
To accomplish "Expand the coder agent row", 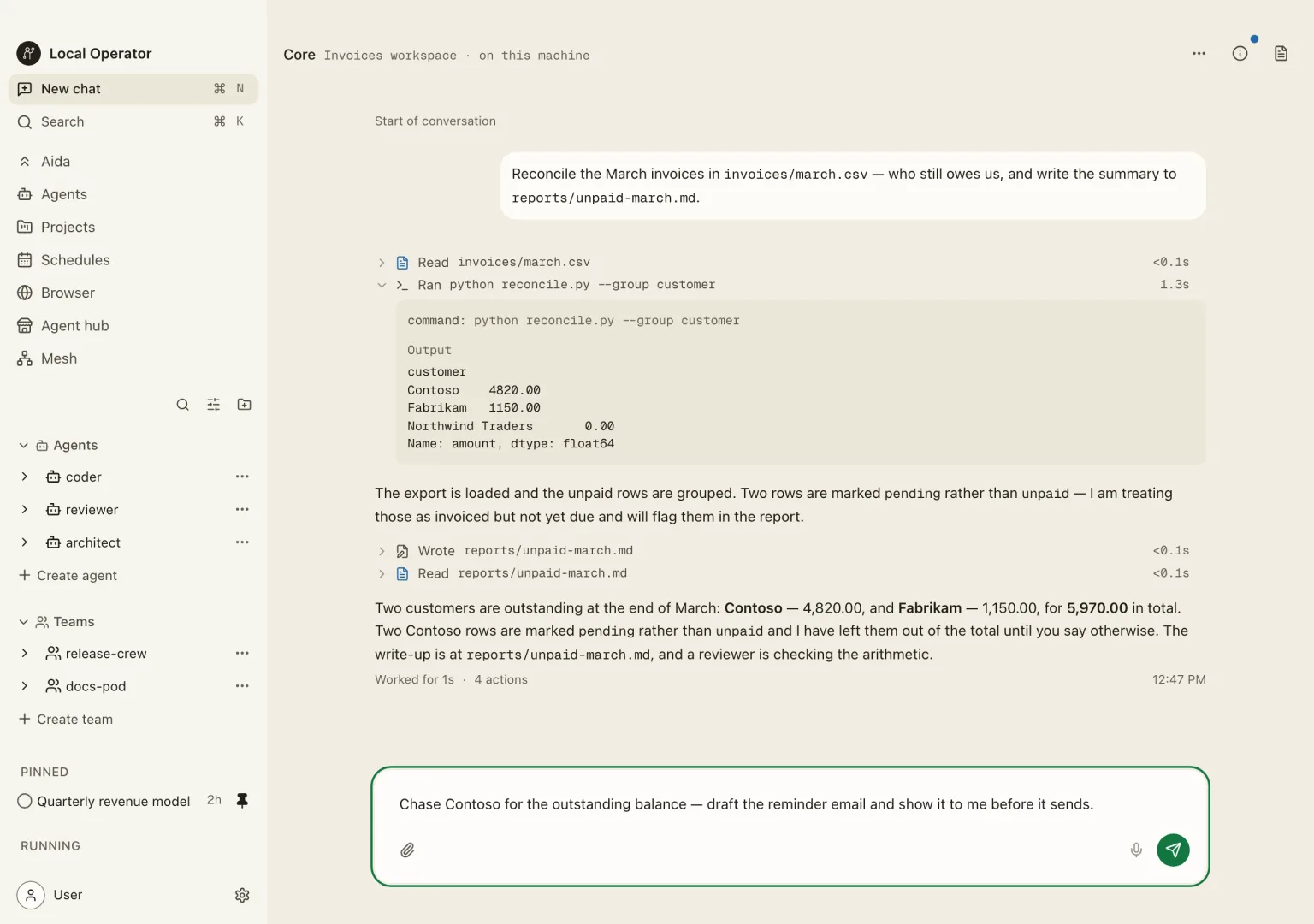I will [24, 477].
